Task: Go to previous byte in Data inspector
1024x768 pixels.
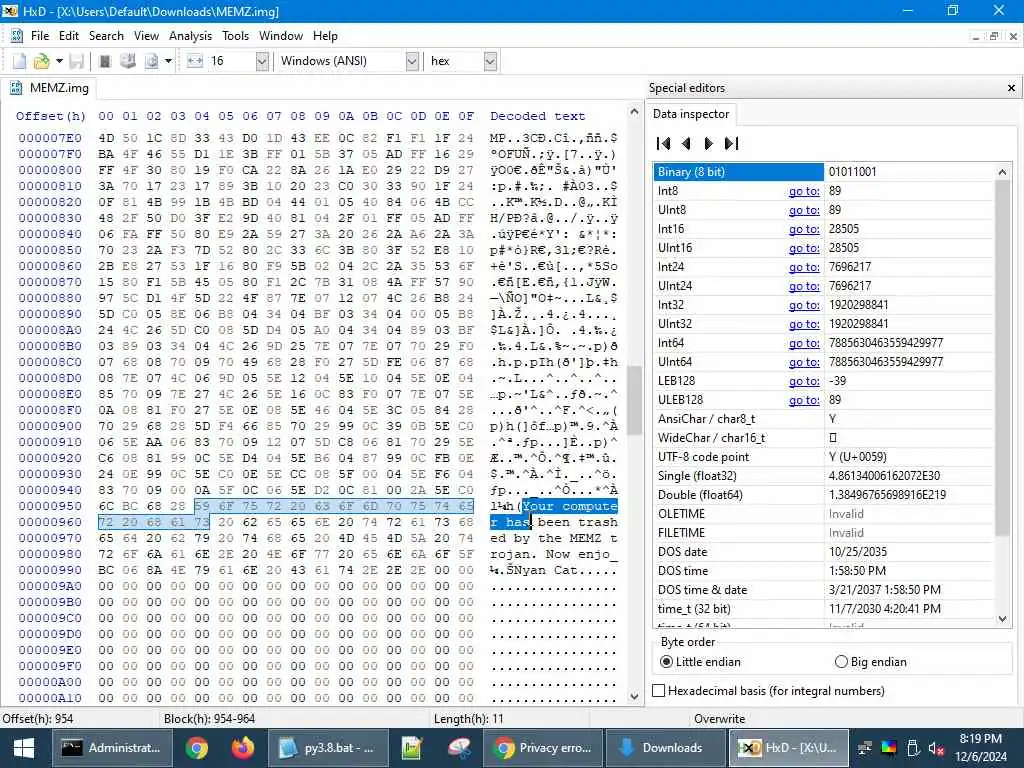Action: pos(686,143)
